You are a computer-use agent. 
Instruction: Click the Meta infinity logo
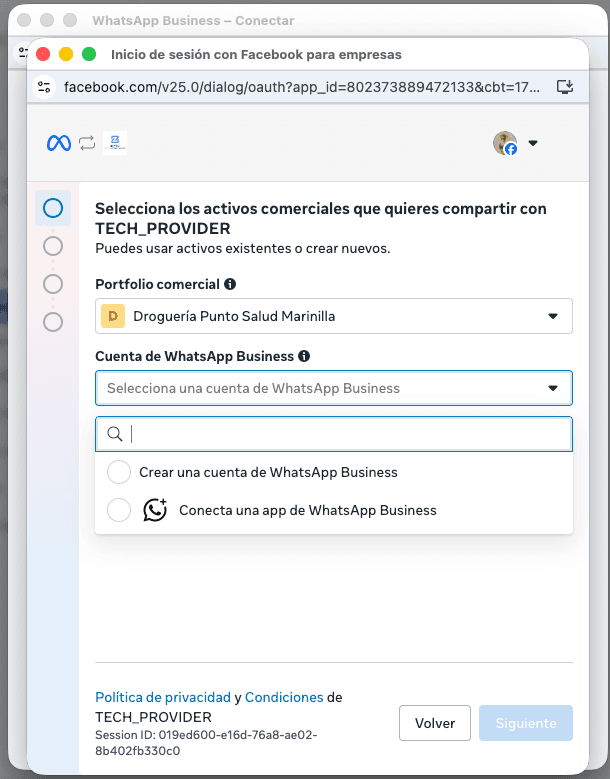pos(59,144)
